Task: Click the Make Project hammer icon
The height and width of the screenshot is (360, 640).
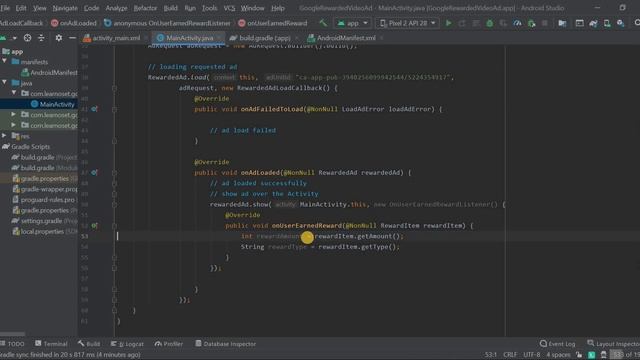Action: pyautogui.click(x=323, y=23)
